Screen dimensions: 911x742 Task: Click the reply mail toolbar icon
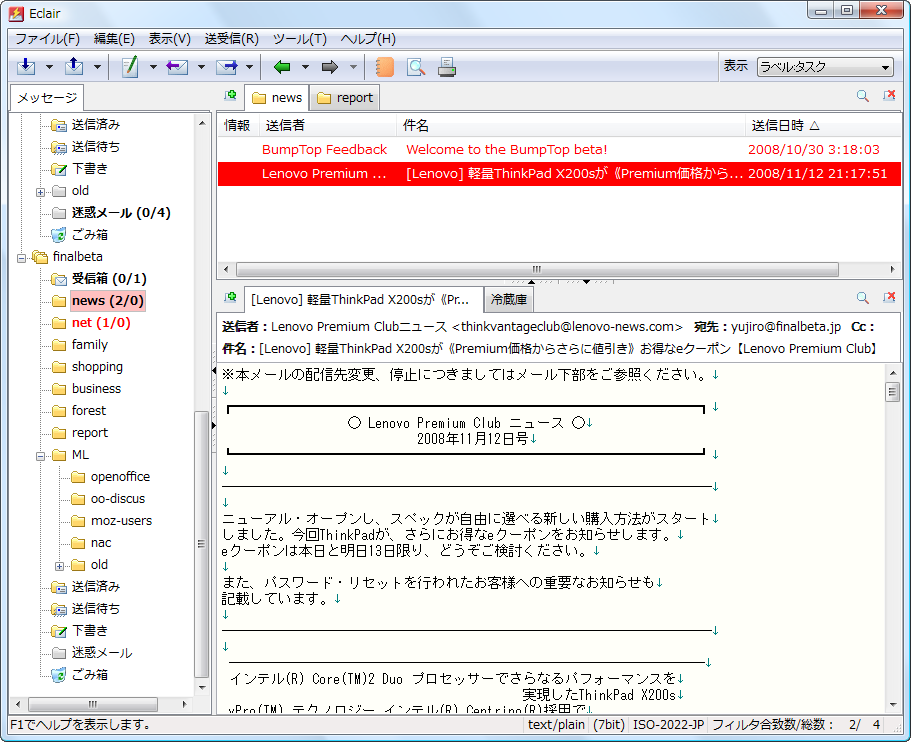pos(177,67)
